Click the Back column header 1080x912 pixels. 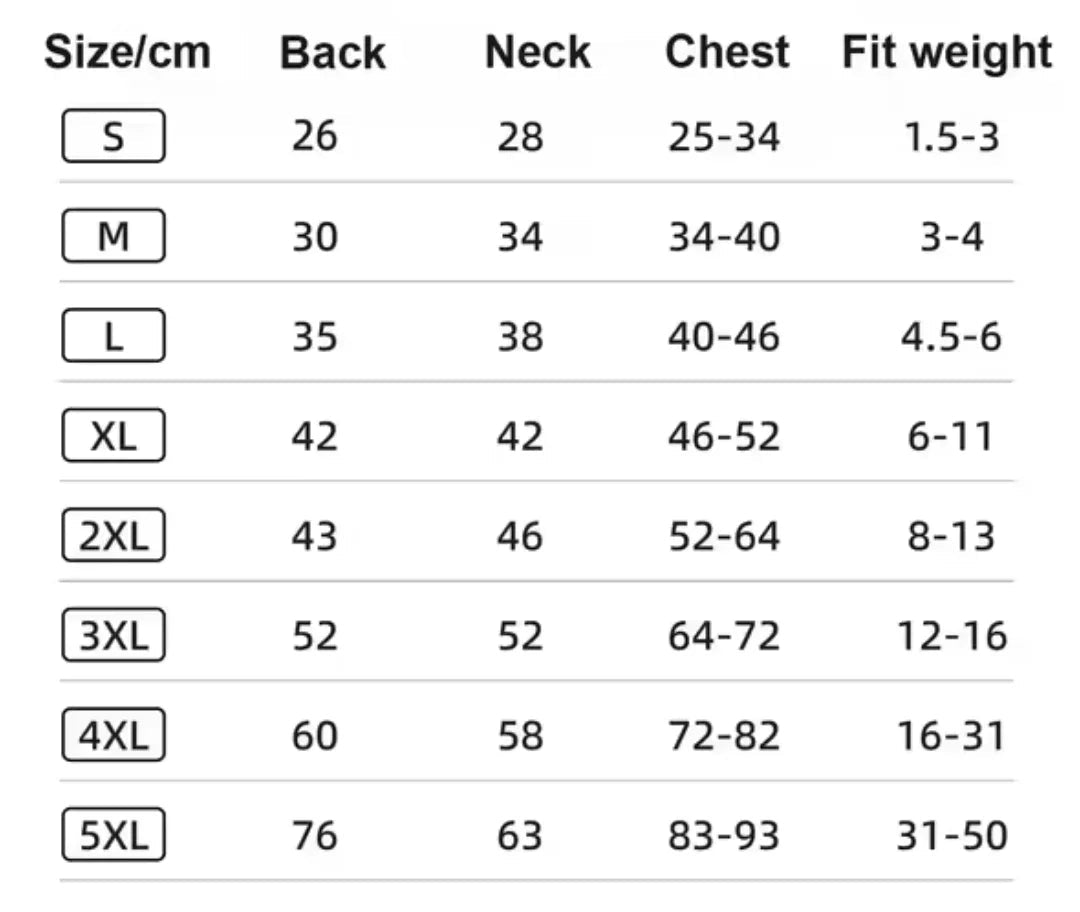pyautogui.click(x=333, y=52)
